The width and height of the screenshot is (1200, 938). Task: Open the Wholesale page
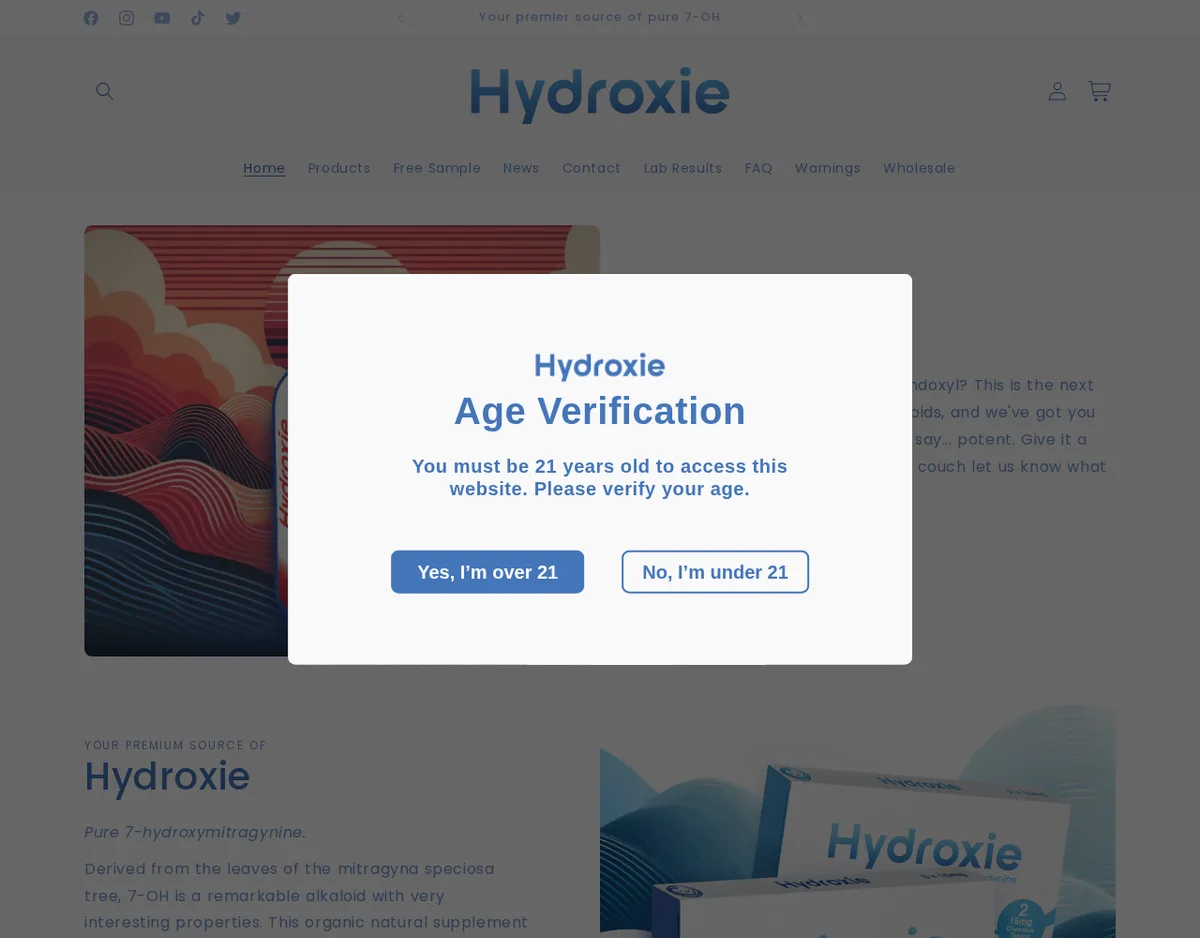click(x=919, y=168)
